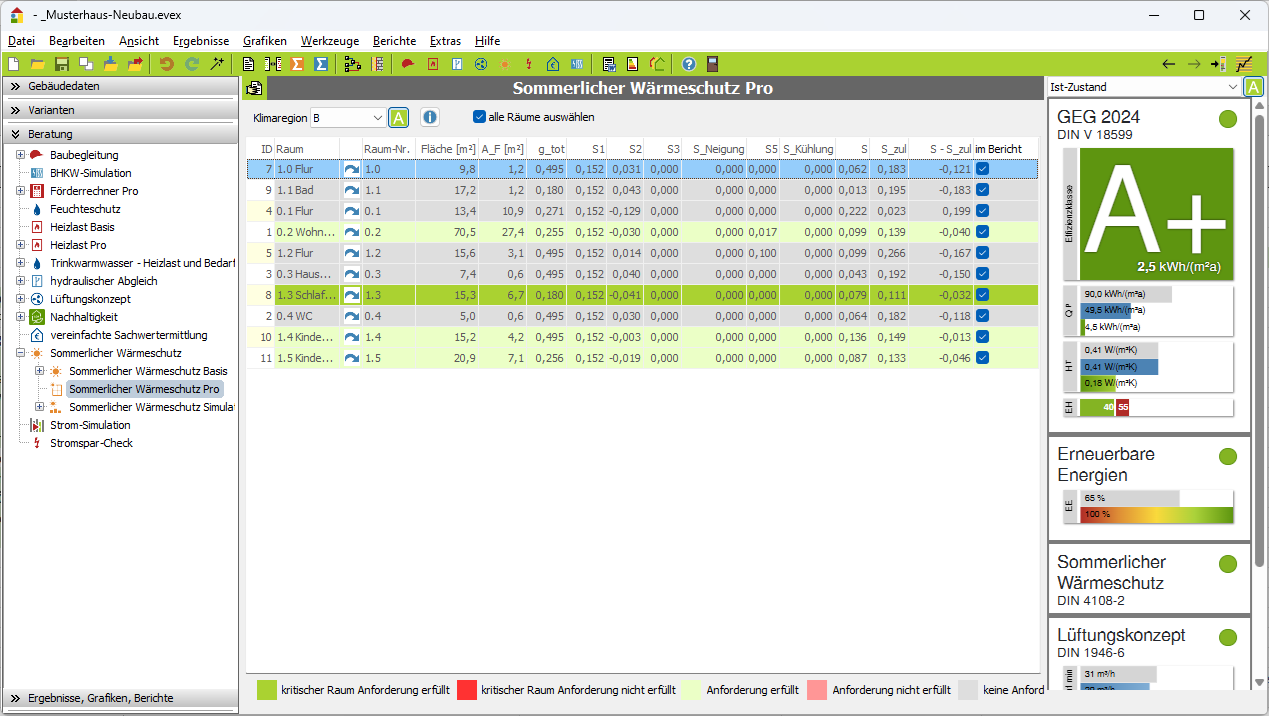Sort the table by the S_zul column header
The width and height of the screenshot is (1269, 716).
point(889,149)
